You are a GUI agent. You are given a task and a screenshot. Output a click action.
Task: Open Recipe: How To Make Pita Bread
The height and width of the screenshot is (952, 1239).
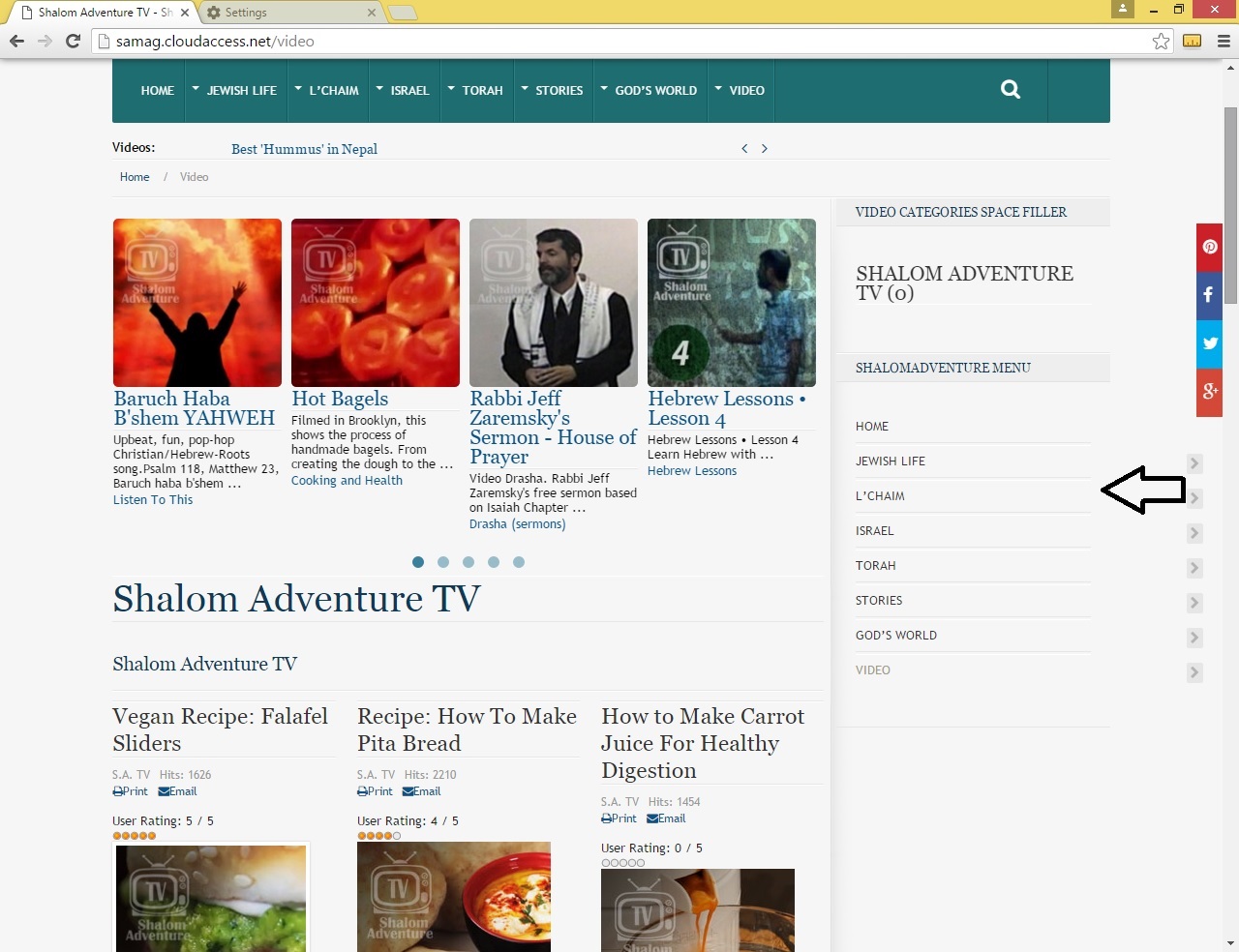(467, 729)
